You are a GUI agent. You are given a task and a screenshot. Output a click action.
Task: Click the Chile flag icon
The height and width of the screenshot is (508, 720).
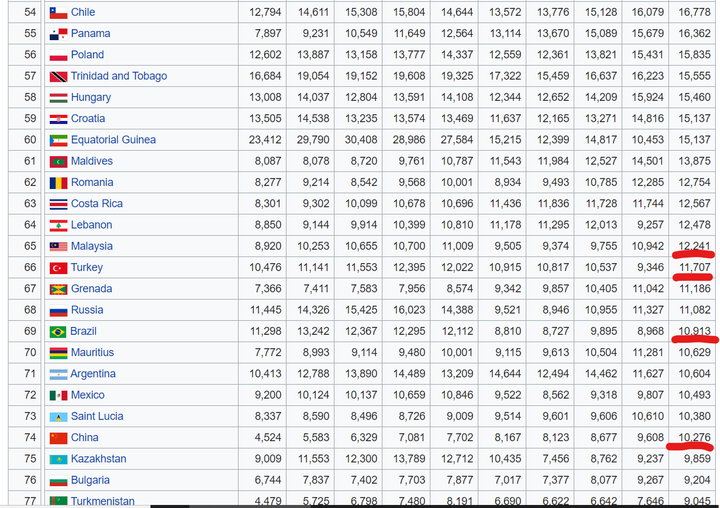pyautogui.click(x=58, y=12)
